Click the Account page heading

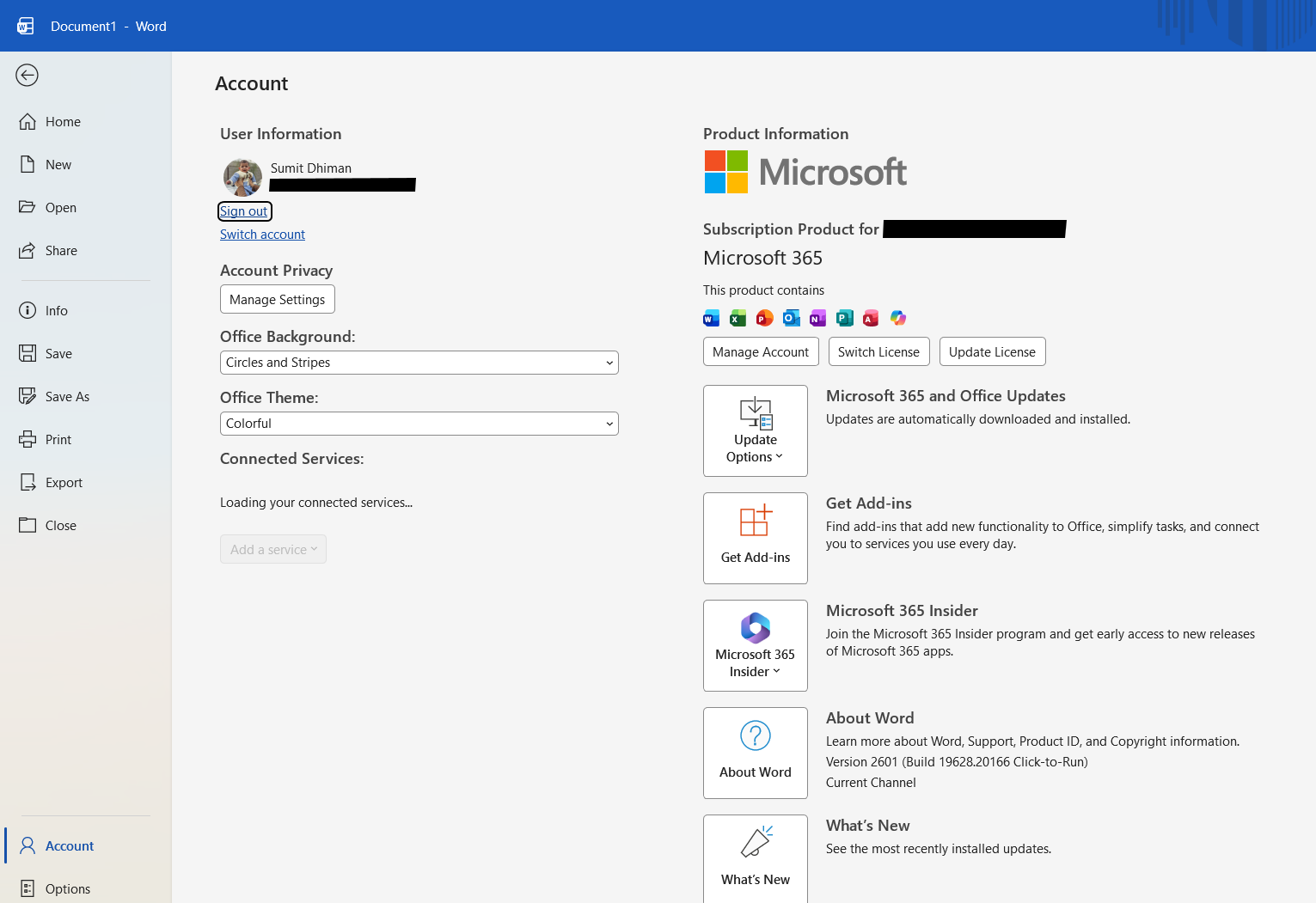click(x=252, y=83)
